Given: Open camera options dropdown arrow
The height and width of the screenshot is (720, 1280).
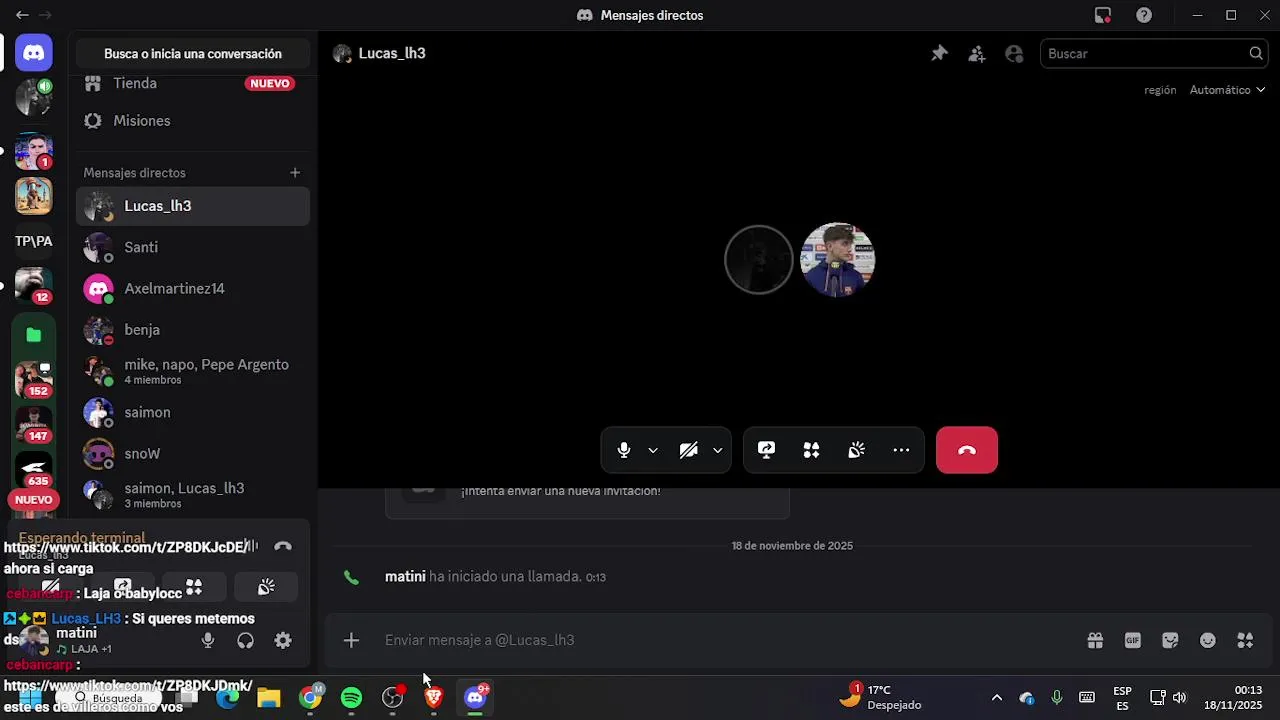Looking at the screenshot, I should (x=717, y=450).
